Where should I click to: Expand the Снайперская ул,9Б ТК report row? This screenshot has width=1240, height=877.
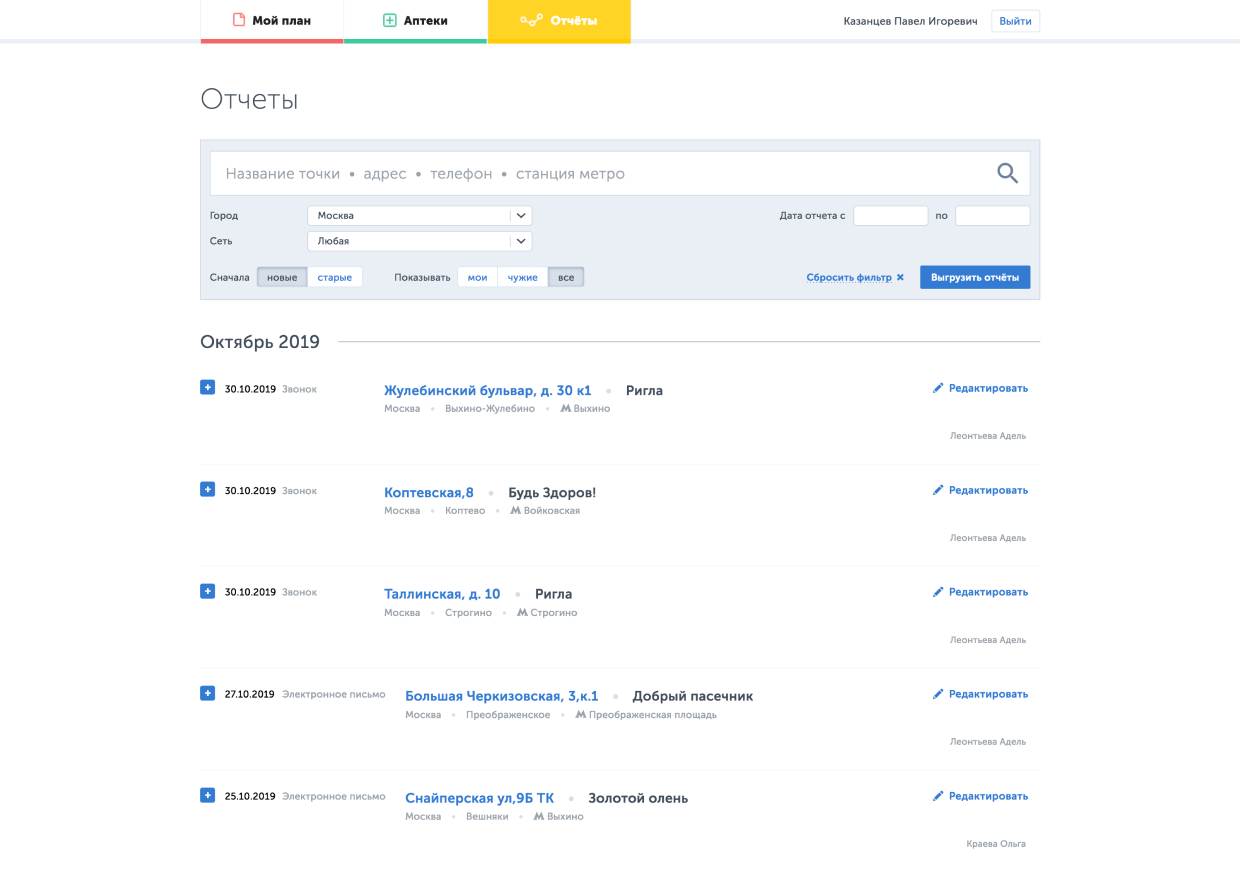coord(207,796)
